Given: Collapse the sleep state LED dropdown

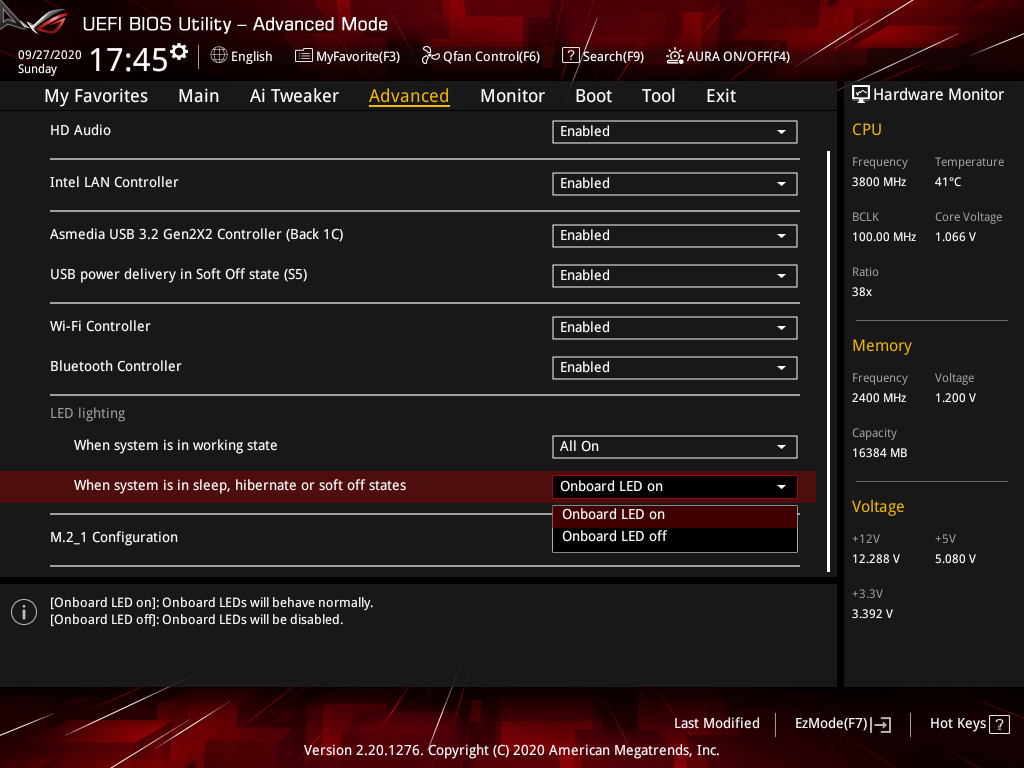Looking at the screenshot, I should (x=675, y=487).
